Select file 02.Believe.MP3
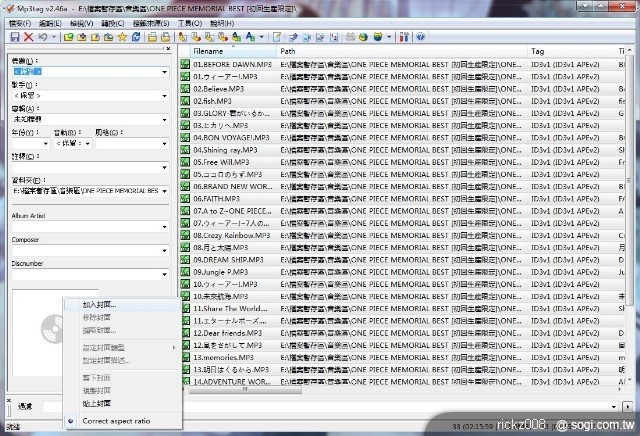Image resolution: width=640 pixels, height=436 pixels. click(x=218, y=89)
